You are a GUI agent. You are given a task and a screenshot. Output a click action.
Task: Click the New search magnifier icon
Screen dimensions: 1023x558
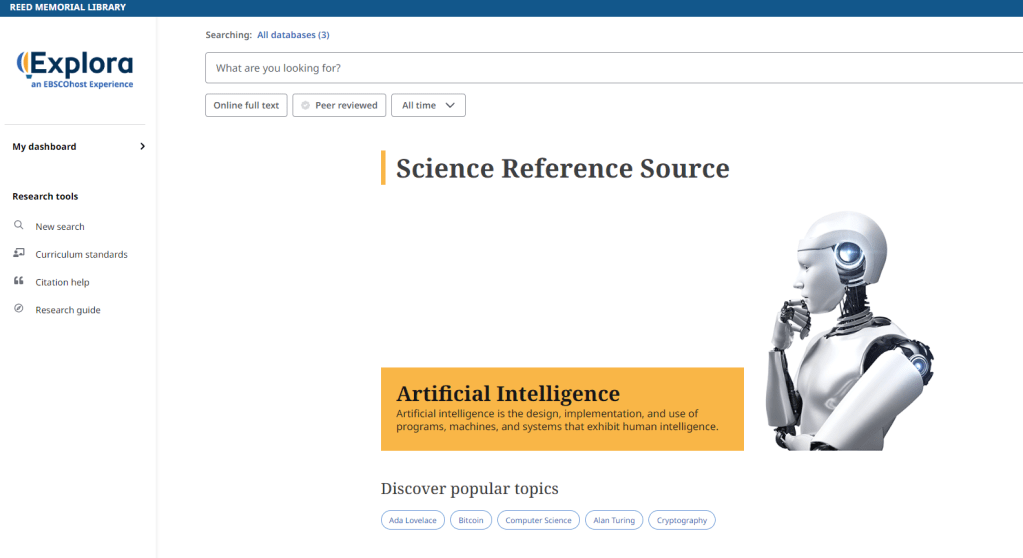(x=19, y=226)
